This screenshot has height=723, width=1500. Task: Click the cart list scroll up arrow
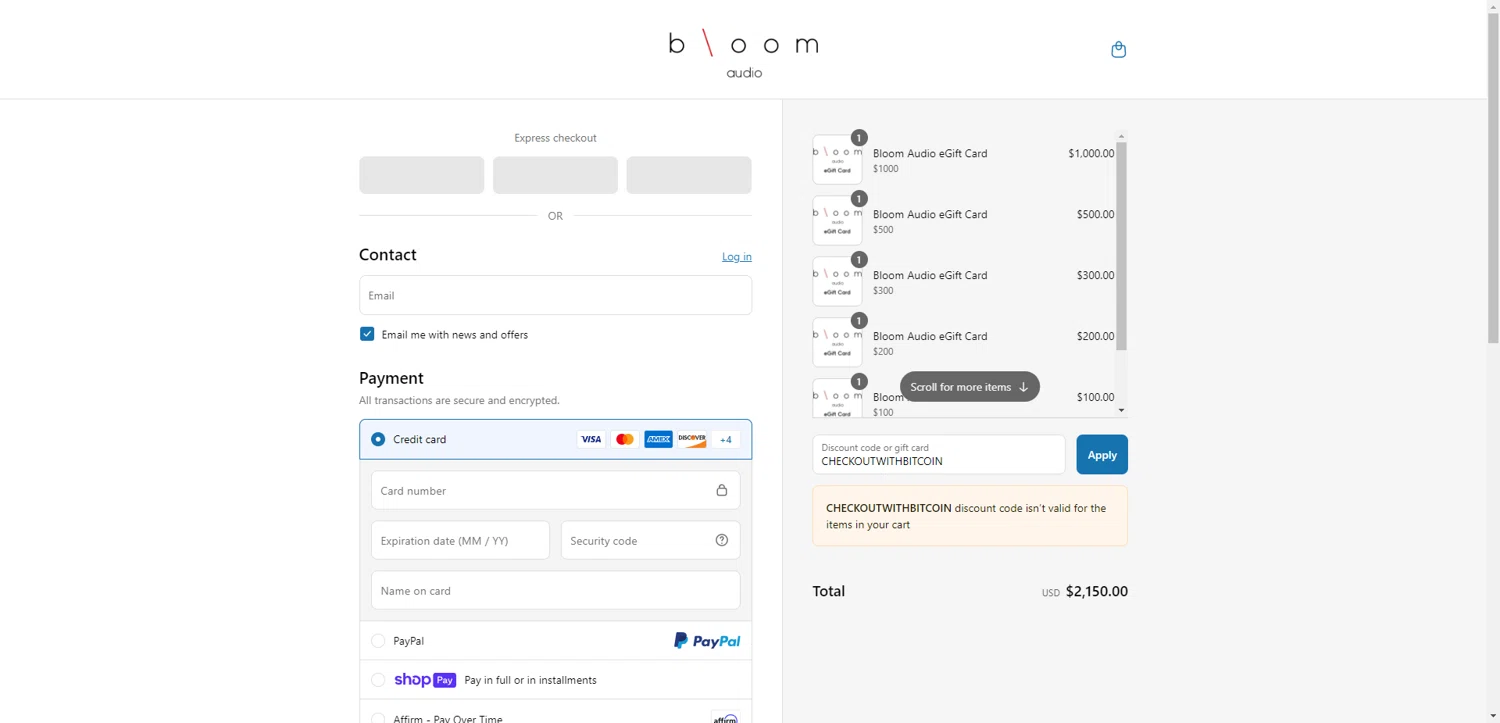(x=1121, y=136)
